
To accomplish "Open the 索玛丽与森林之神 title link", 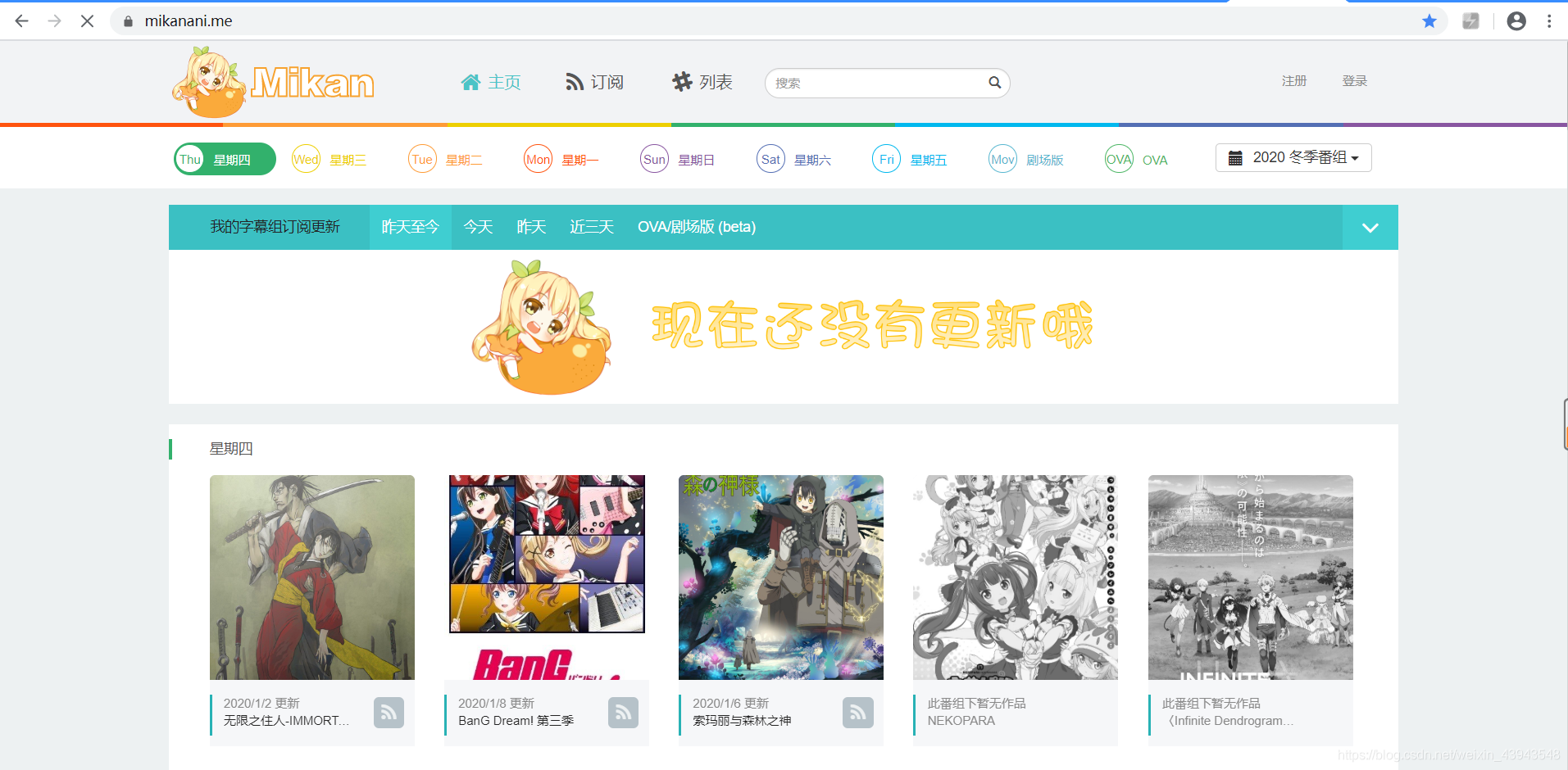I will pos(742,721).
